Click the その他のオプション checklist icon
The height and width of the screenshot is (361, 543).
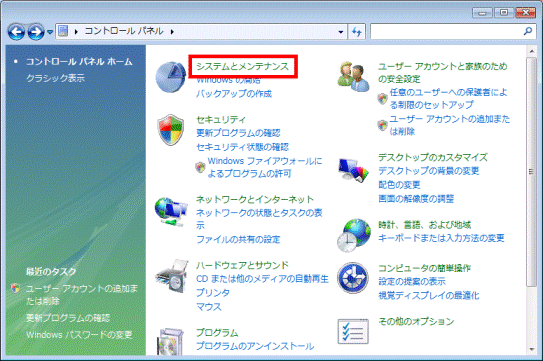(x=353, y=331)
